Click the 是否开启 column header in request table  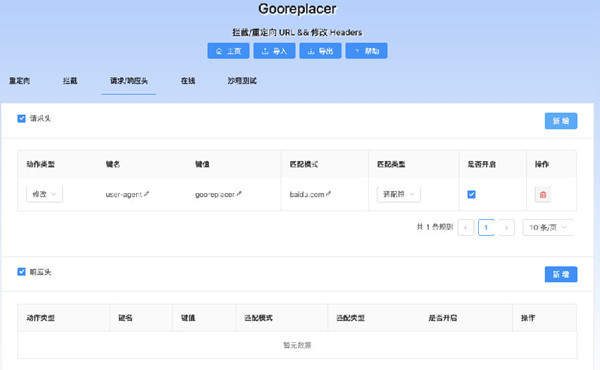(x=482, y=164)
